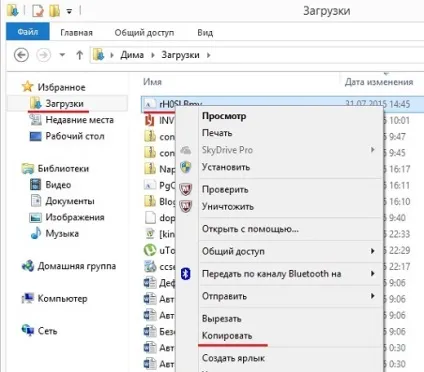
Task: Select the ccse... installer file icon
Action: (150, 266)
